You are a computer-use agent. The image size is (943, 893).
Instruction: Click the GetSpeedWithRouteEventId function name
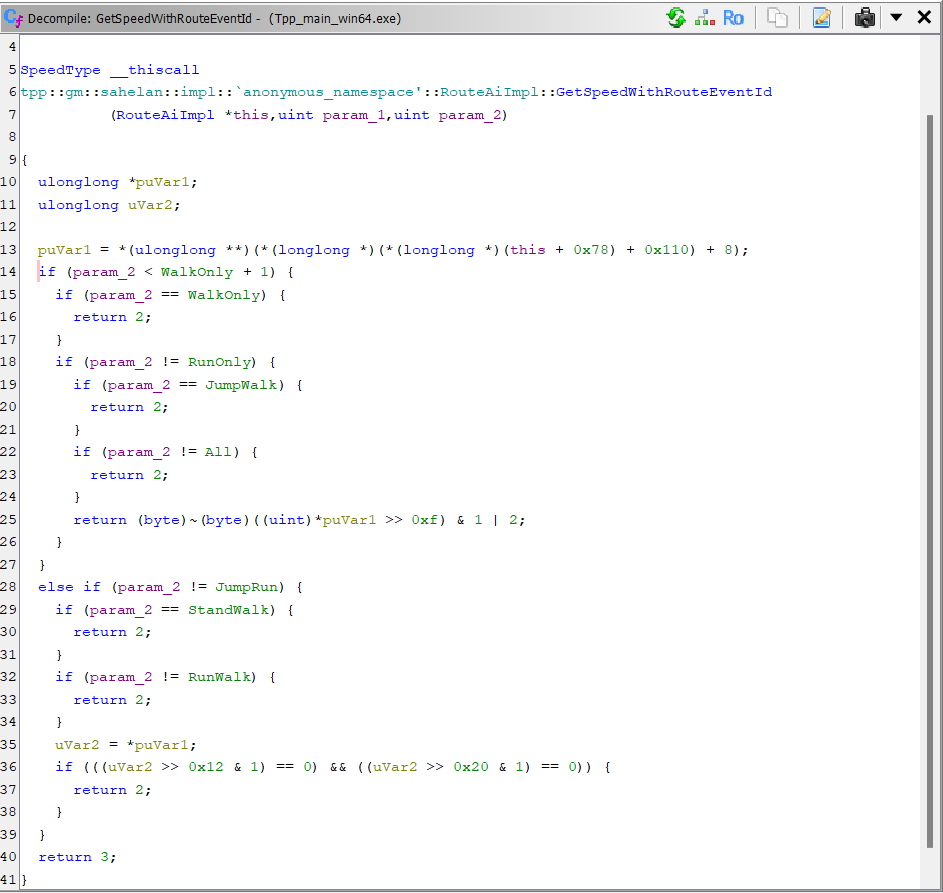point(663,92)
